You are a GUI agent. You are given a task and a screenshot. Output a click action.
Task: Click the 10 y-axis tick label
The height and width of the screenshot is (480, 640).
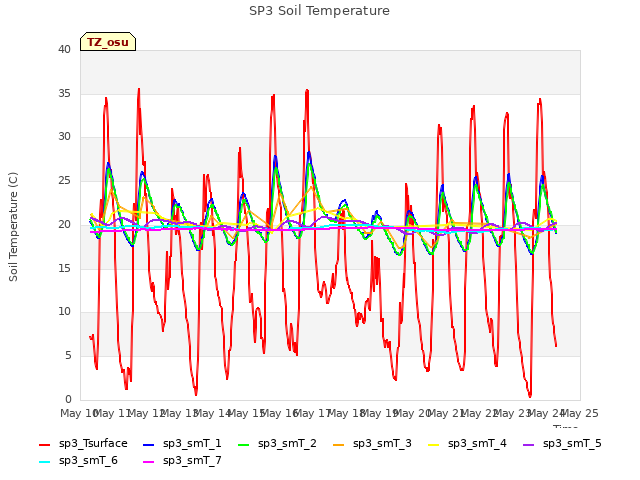pos(64,312)
